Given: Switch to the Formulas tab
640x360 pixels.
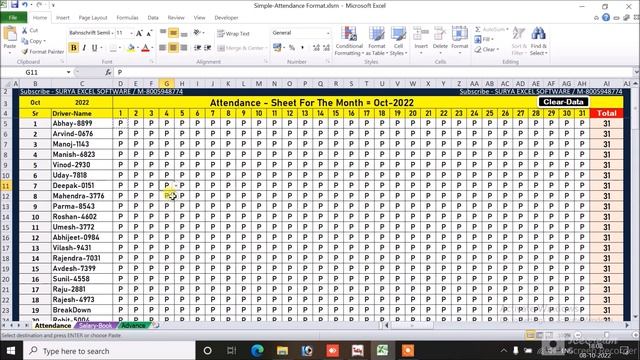Looking at the screenshot, I should pos(127,18).
